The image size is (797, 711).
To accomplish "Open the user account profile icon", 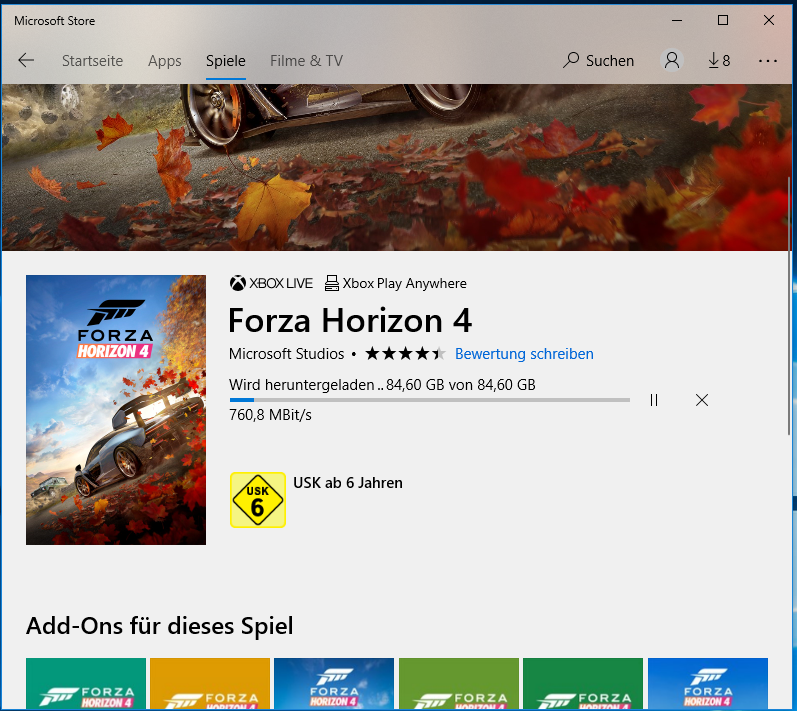I will pos(671,60).
